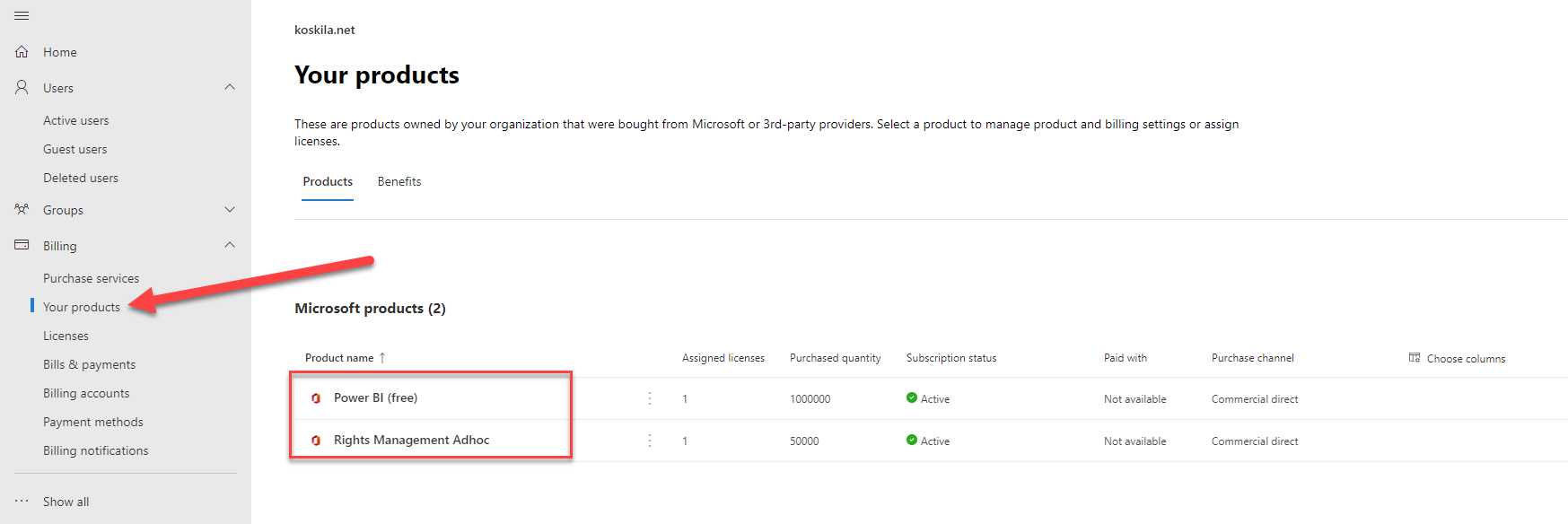The image size is (1568, 524).
Task: Open Billing notifications
Action: click(x=96, y=450)
